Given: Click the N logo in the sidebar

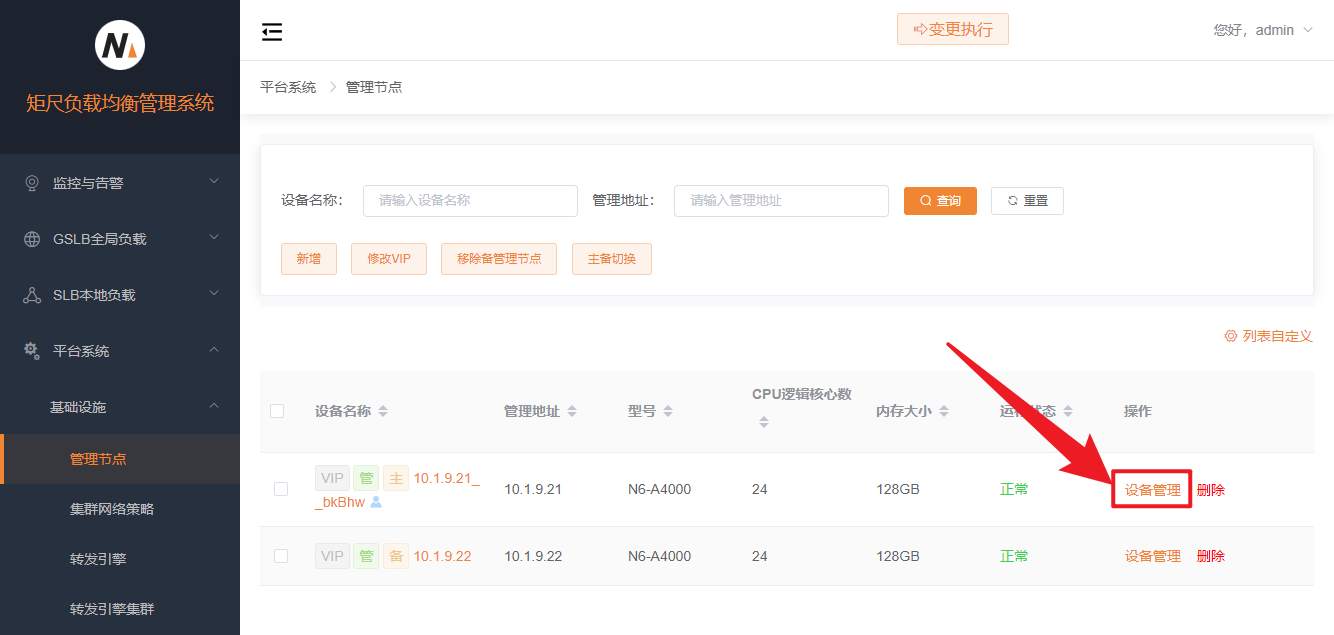Looking at the screenshot, I should click(x=120, y=45).
